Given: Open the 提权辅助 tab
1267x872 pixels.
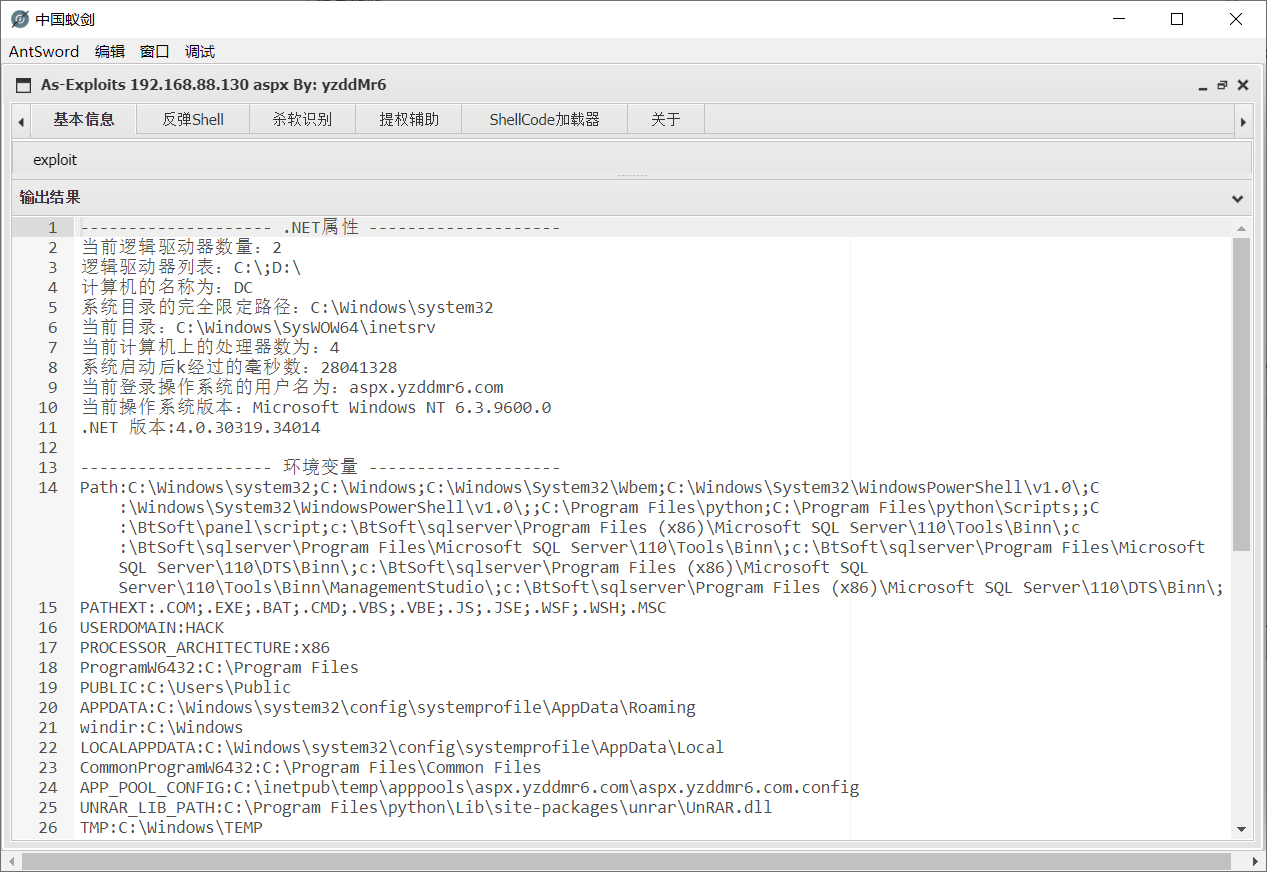Looking at the screenshot, I should [x=408, y=119].
